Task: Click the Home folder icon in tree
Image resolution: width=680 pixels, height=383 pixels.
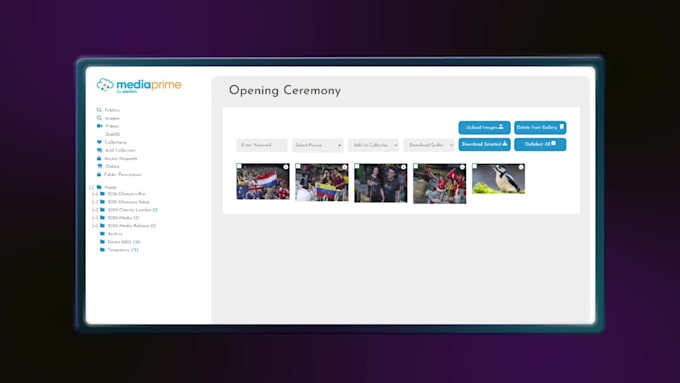Action: [x=99, y=187]
